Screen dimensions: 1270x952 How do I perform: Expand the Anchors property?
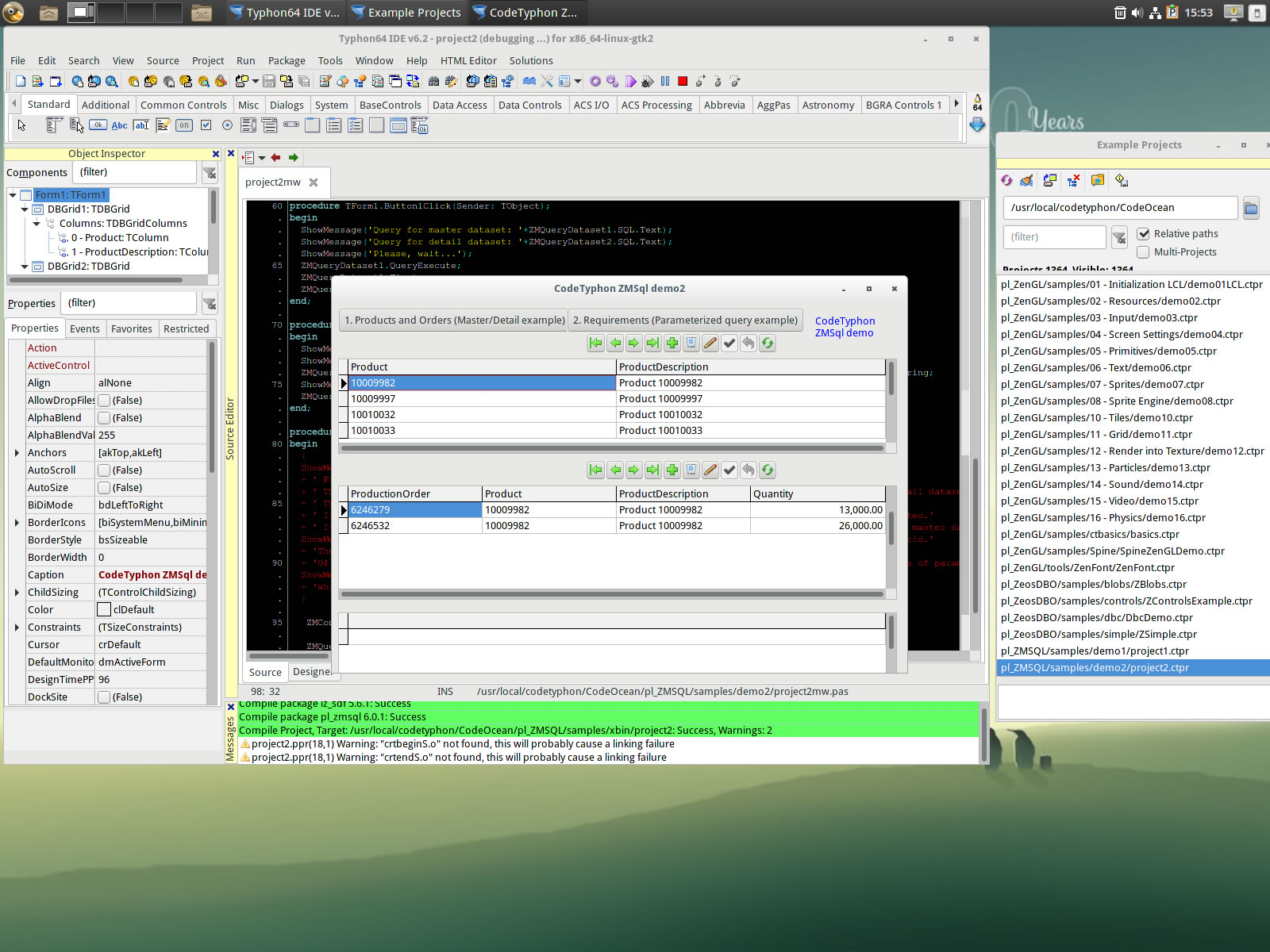[17, 452]
